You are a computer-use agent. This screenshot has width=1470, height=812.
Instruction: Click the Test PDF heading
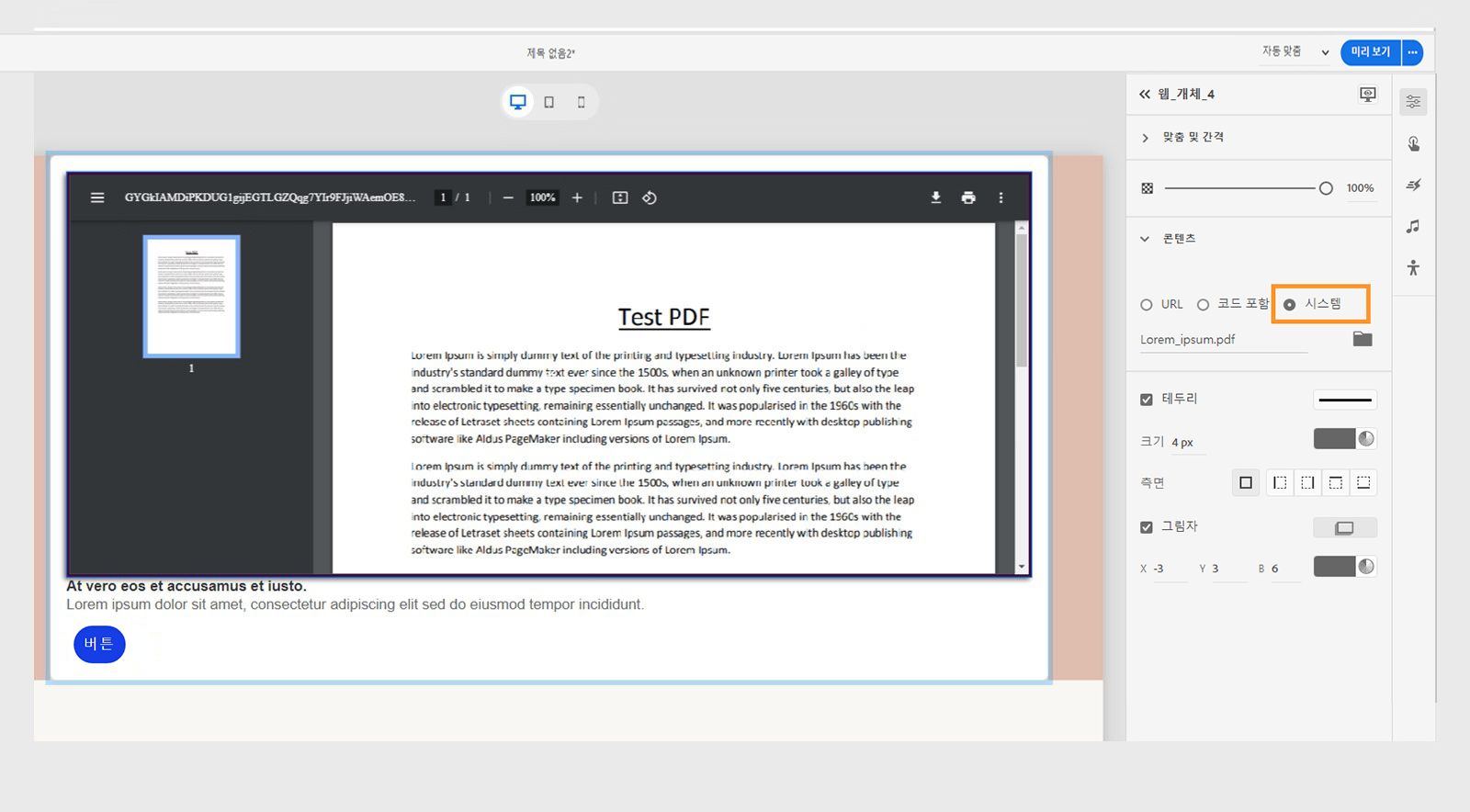coord(663,317)
